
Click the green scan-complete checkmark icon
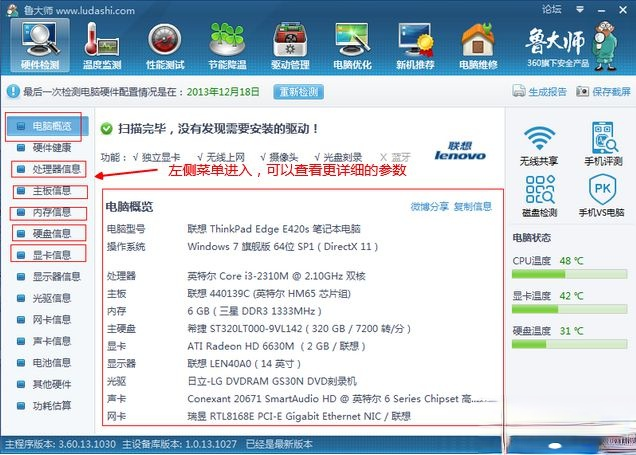point(106,129)
